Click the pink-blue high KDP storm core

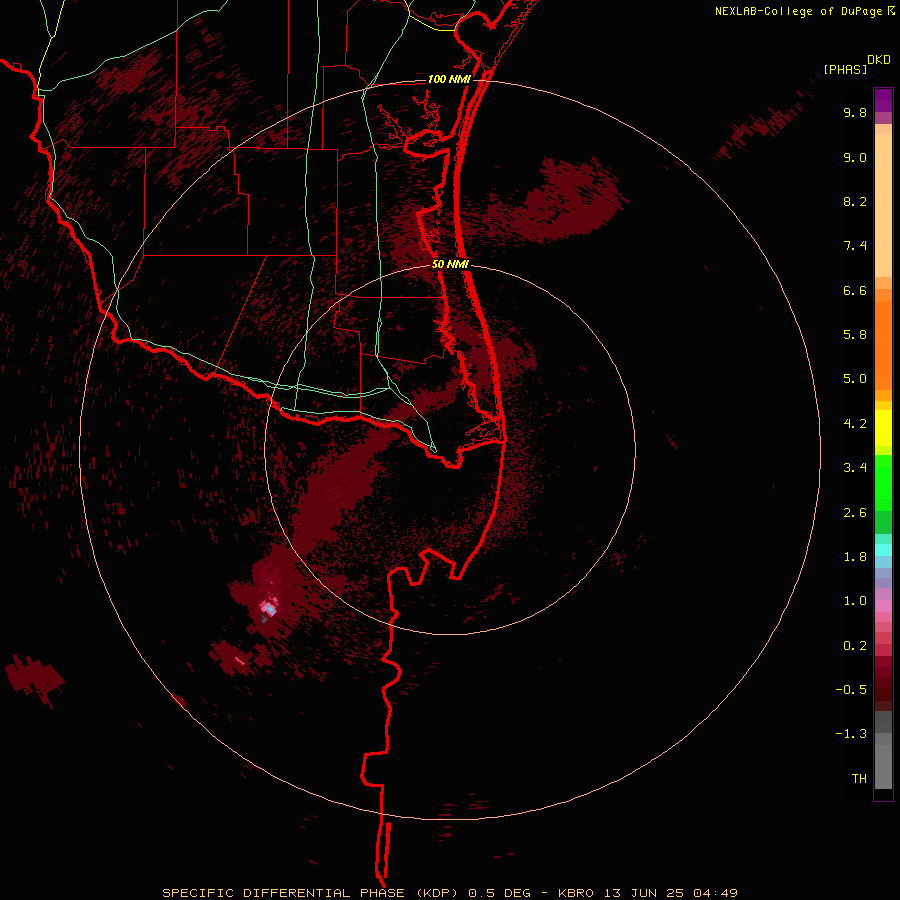(268, 608)
